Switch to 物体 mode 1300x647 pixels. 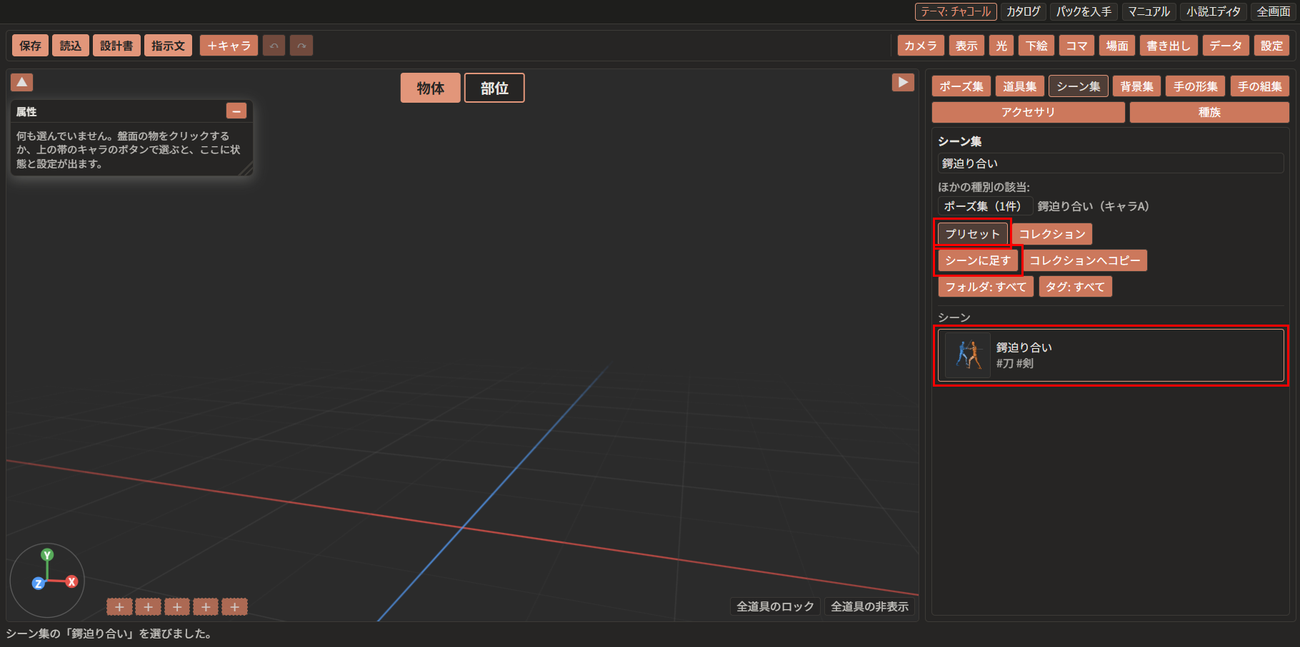click(431, 88)
